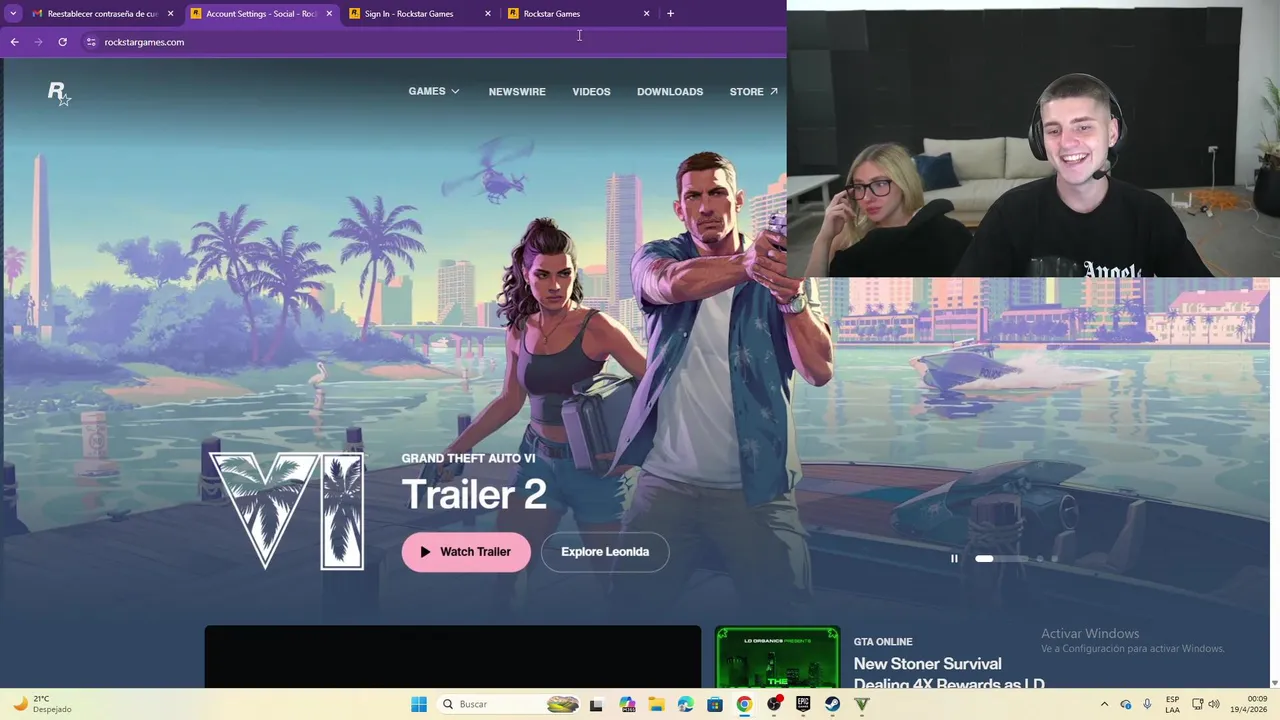Open a new browser tab
The image size is (1280, 720).
pos(670,14)
